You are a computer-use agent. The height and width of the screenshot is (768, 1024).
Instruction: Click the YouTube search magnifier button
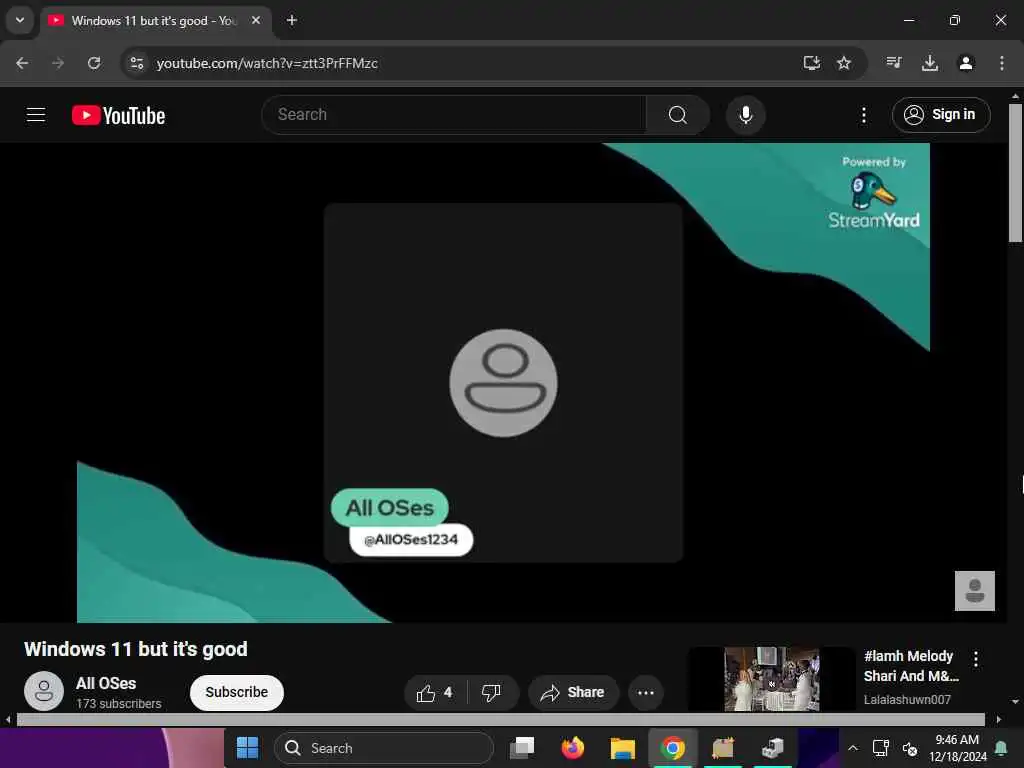coord(678,115)
